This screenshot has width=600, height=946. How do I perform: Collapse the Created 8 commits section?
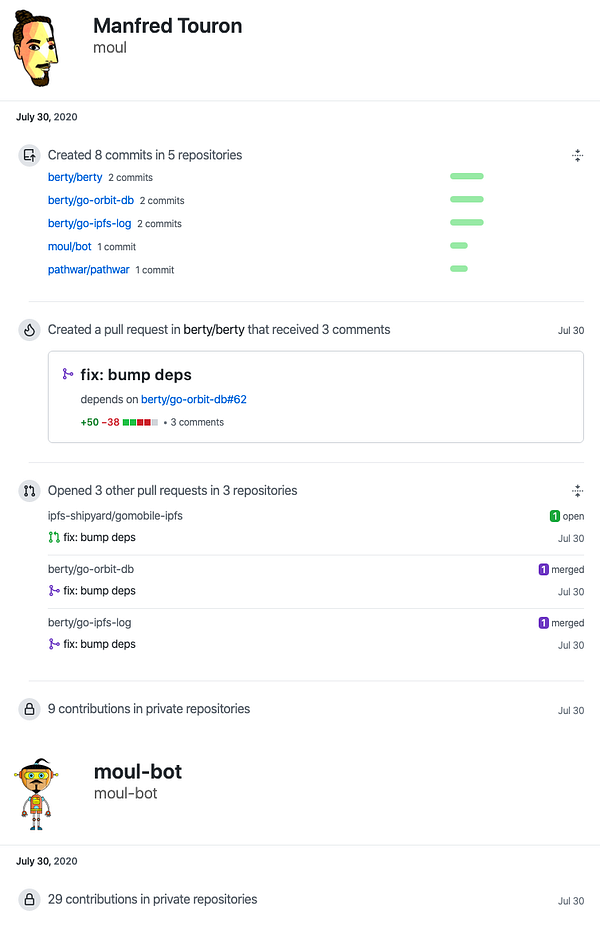click(x=577, y=155)
